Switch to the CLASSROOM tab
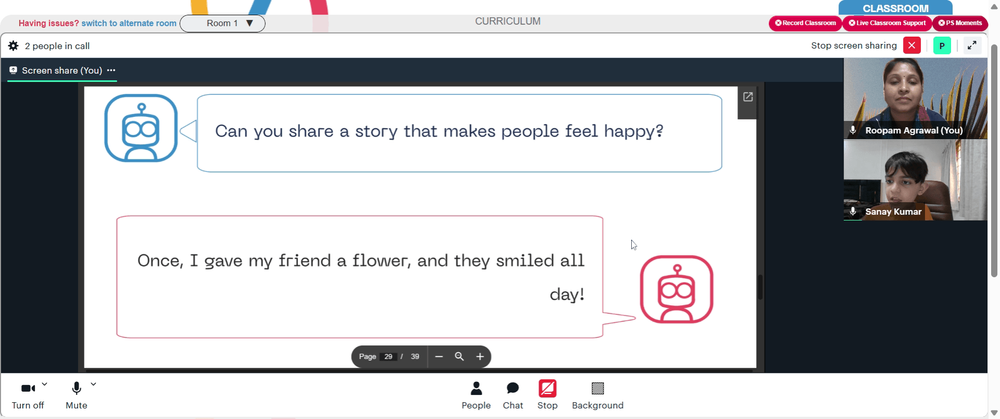 click(895, 8)
